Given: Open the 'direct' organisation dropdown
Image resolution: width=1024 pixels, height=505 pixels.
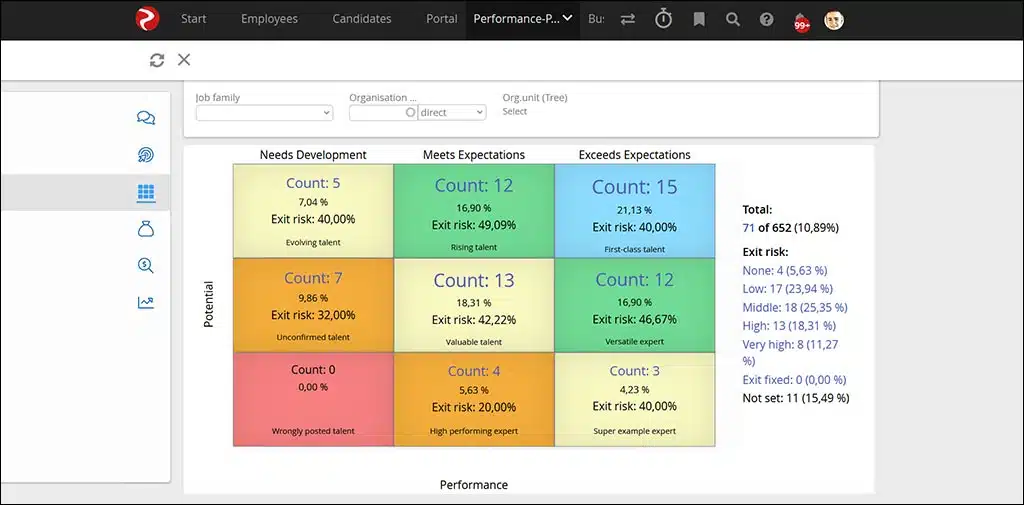Looking at the screenshot, I should (x=452, y=113).
